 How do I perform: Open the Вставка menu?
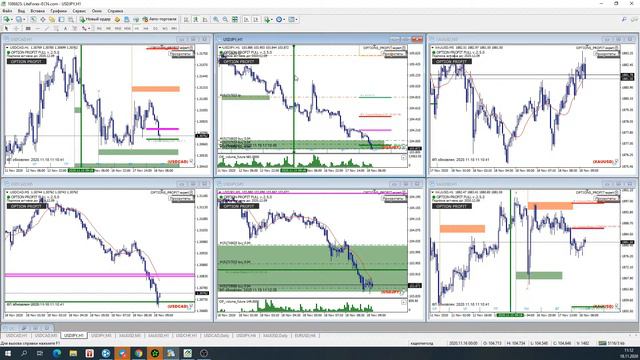click(x=38, y=11)
